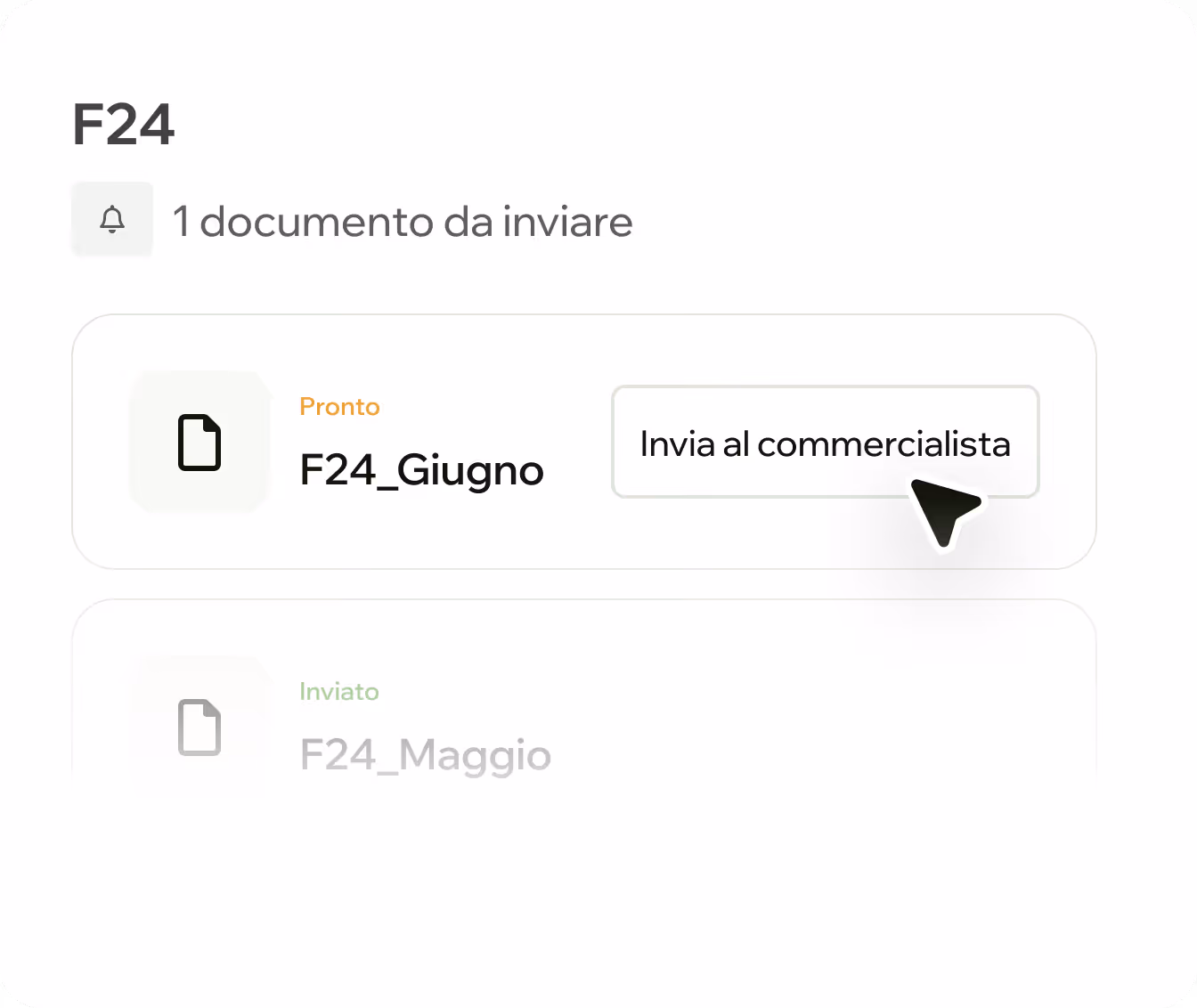Select the square tile behind Giugno file icon
The height and width of the screenshot is (1008, 1197).
(x=199, y=442)
